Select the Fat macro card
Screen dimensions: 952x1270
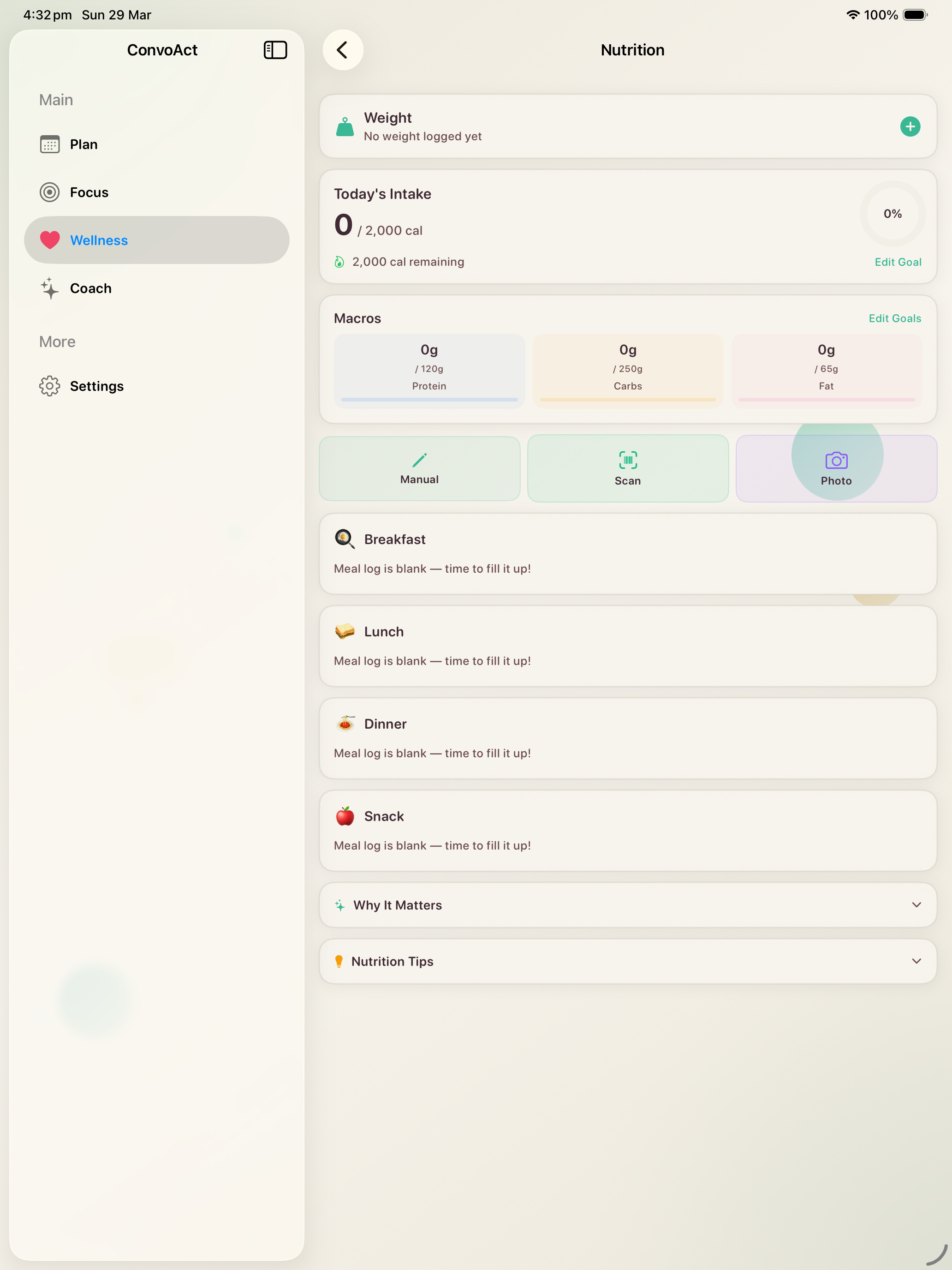click(827, 371)
